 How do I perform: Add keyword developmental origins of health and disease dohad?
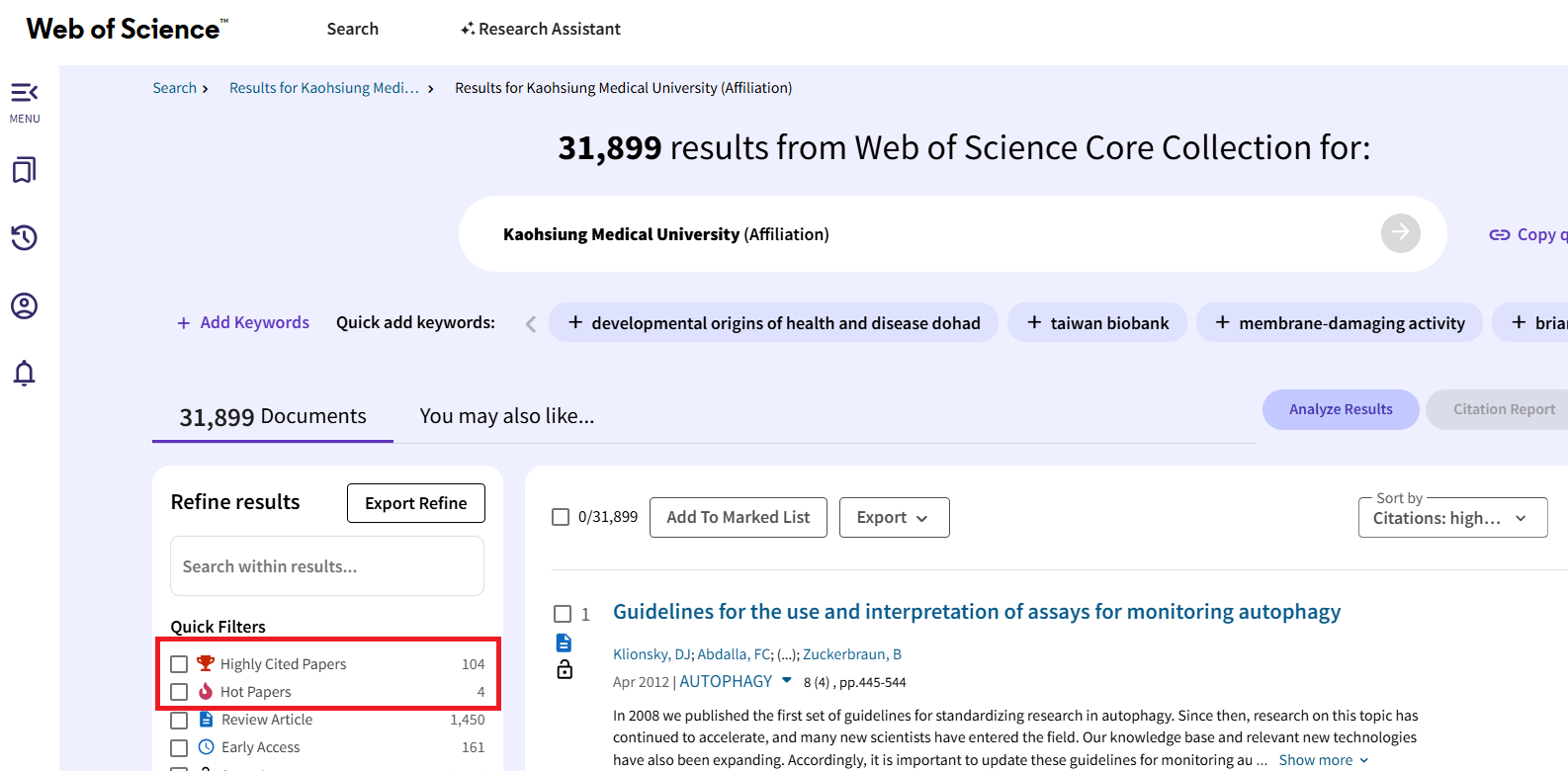tap(773, 322)
